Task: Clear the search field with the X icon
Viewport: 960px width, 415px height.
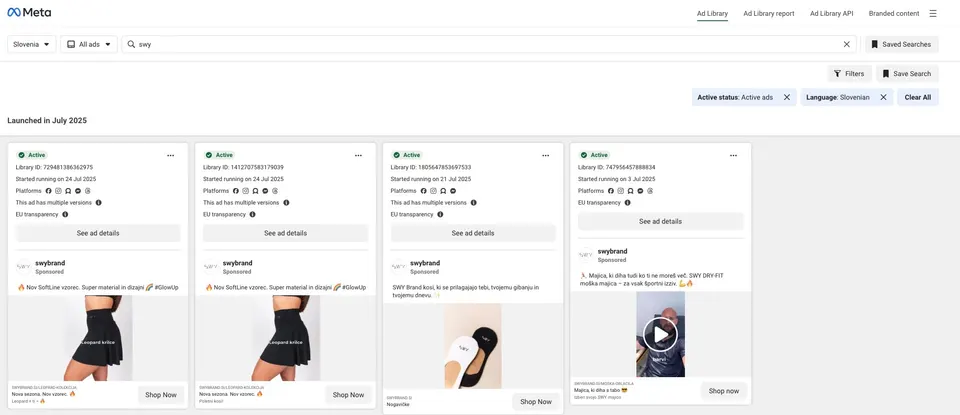Action: [847, 44]
